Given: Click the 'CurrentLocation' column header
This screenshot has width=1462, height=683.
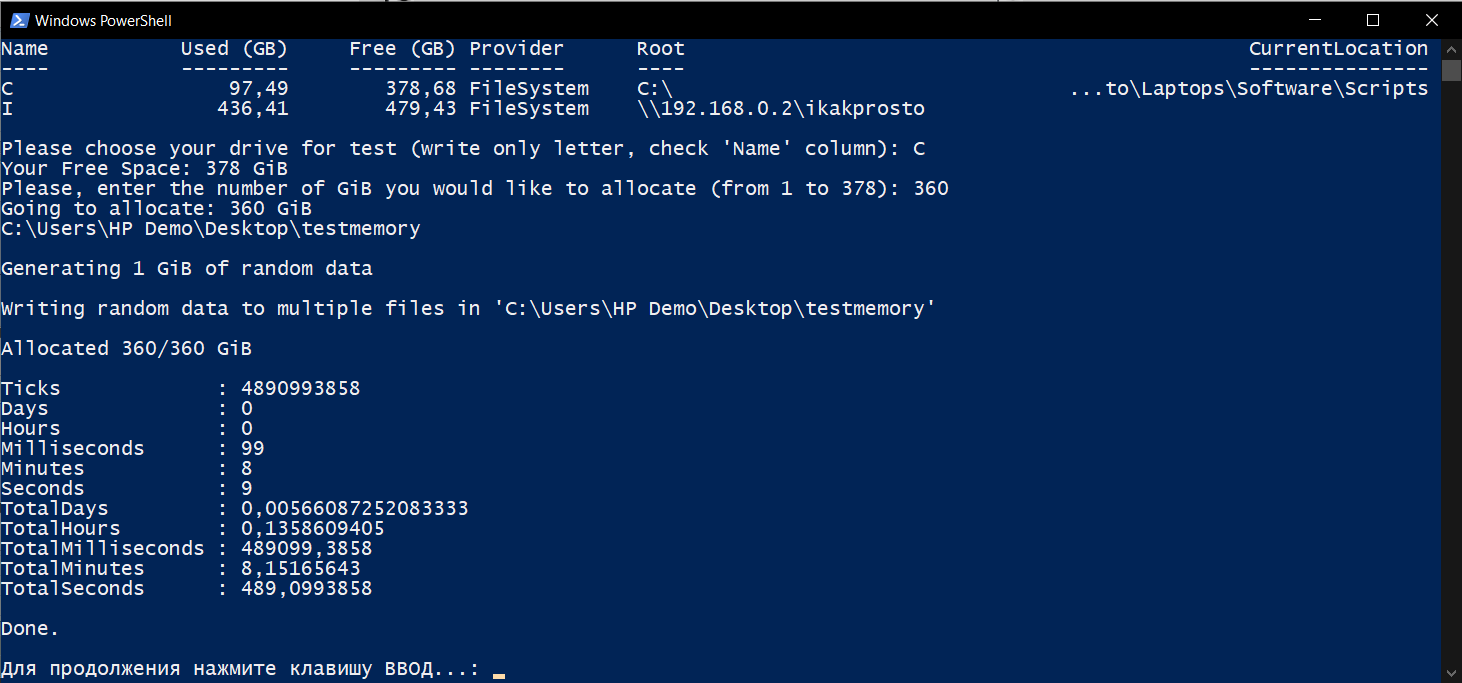Looking at the screenshot, I should (x=1338, y=48).
